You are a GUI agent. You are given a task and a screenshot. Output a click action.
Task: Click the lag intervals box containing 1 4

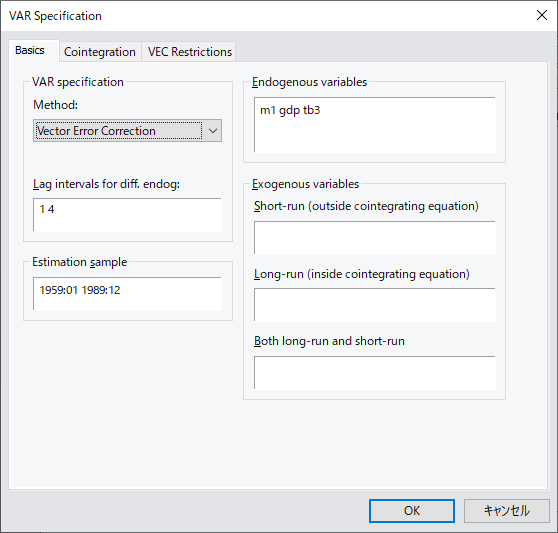127,215
